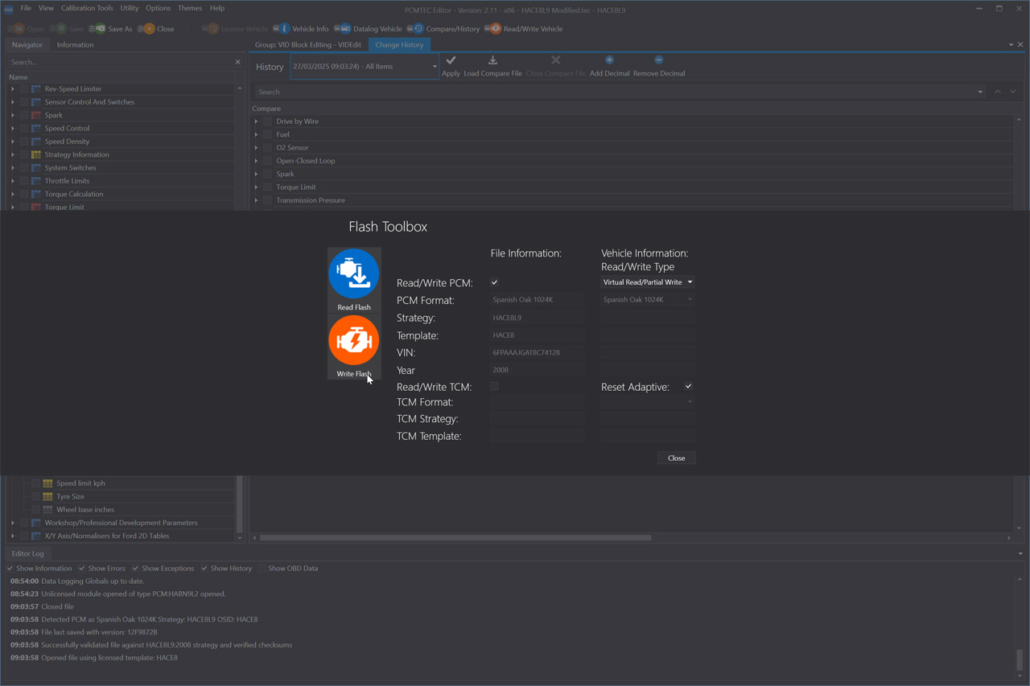The image size is (1030, 686).
Task: Toggle Show Errors checkbox
Action: click(81, 568)
